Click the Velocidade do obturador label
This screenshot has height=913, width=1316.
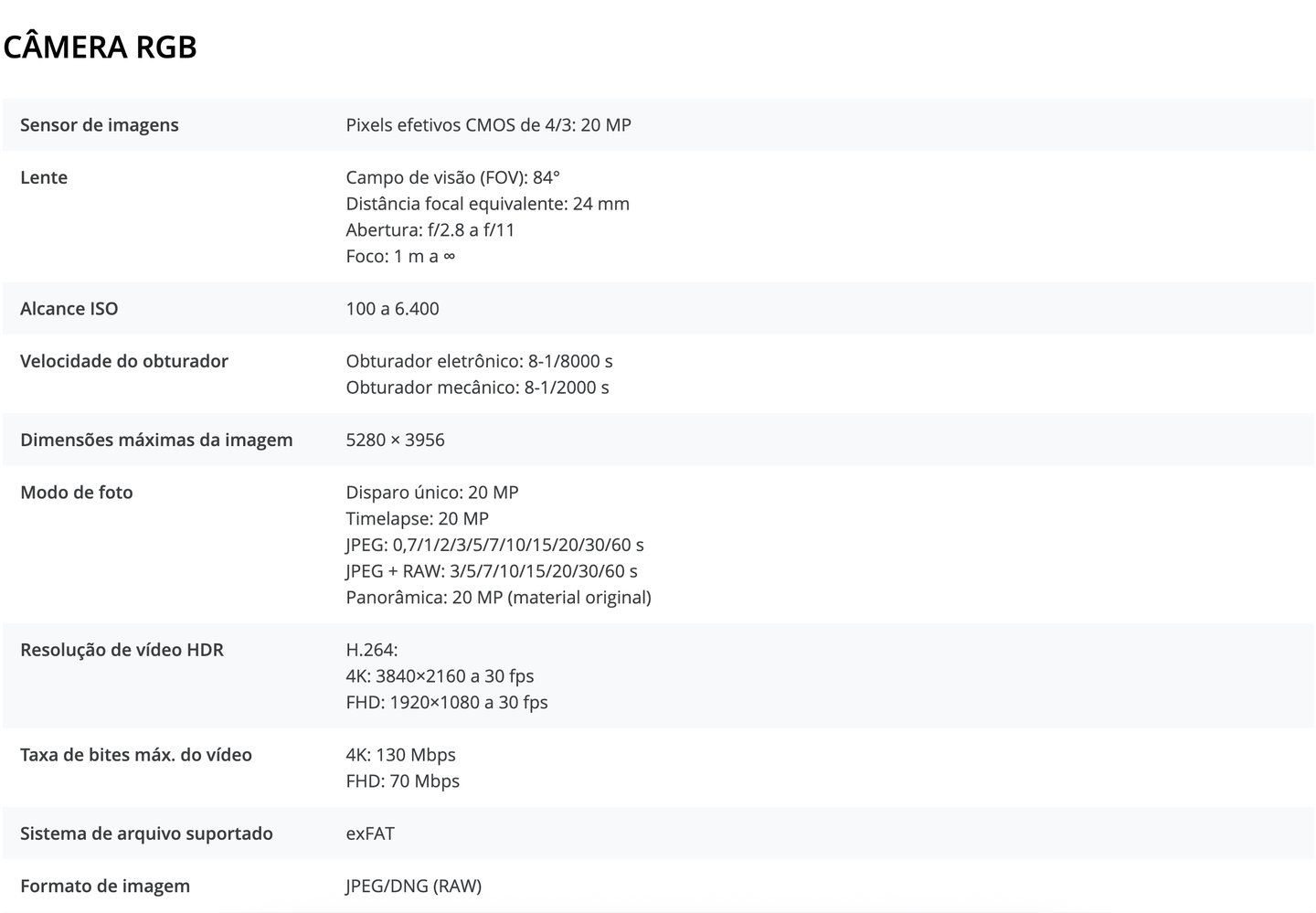pyautogui.click(x=124, y=361)
